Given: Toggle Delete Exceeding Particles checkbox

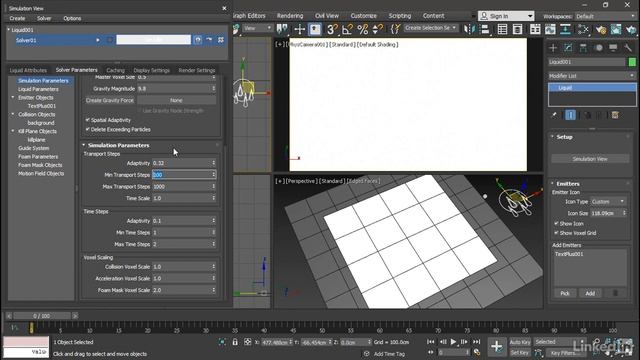Looking at the screenshot, I should point(87,129).
